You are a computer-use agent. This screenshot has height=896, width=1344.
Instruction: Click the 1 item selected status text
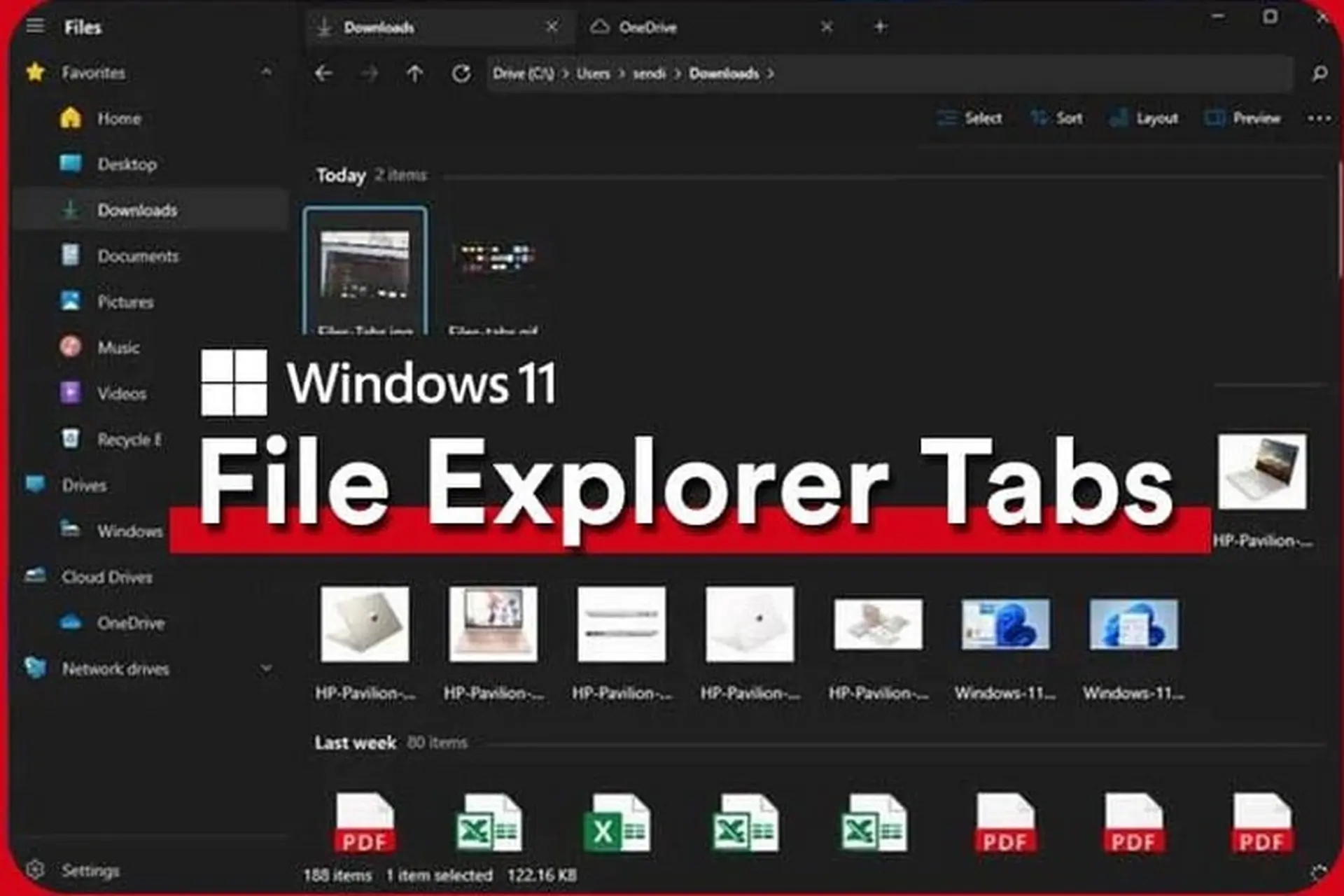pos(440,875)
